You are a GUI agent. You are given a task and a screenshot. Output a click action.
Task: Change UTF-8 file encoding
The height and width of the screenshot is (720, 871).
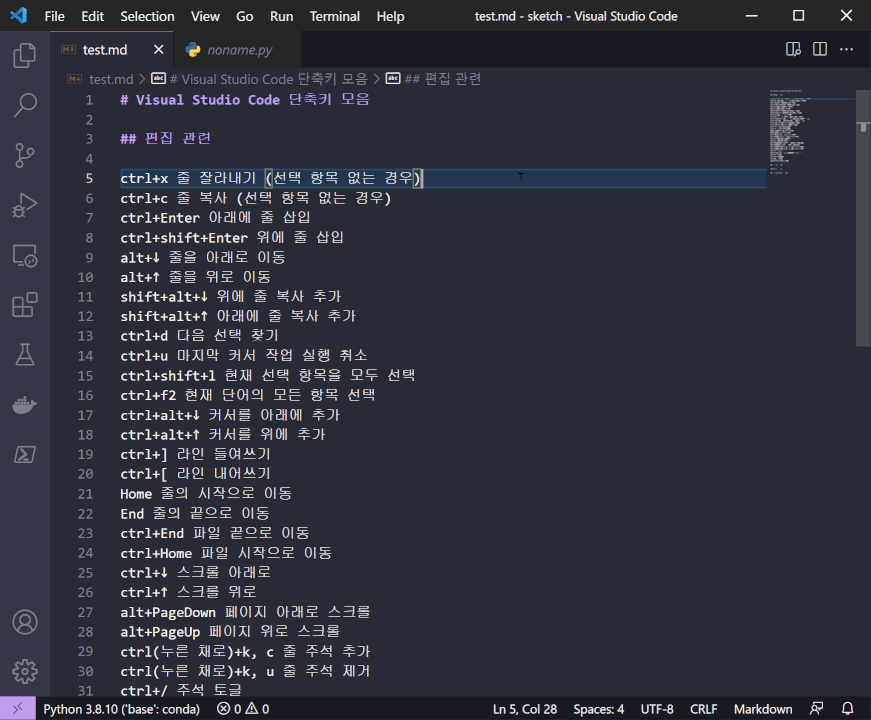(x=657, y=709)
